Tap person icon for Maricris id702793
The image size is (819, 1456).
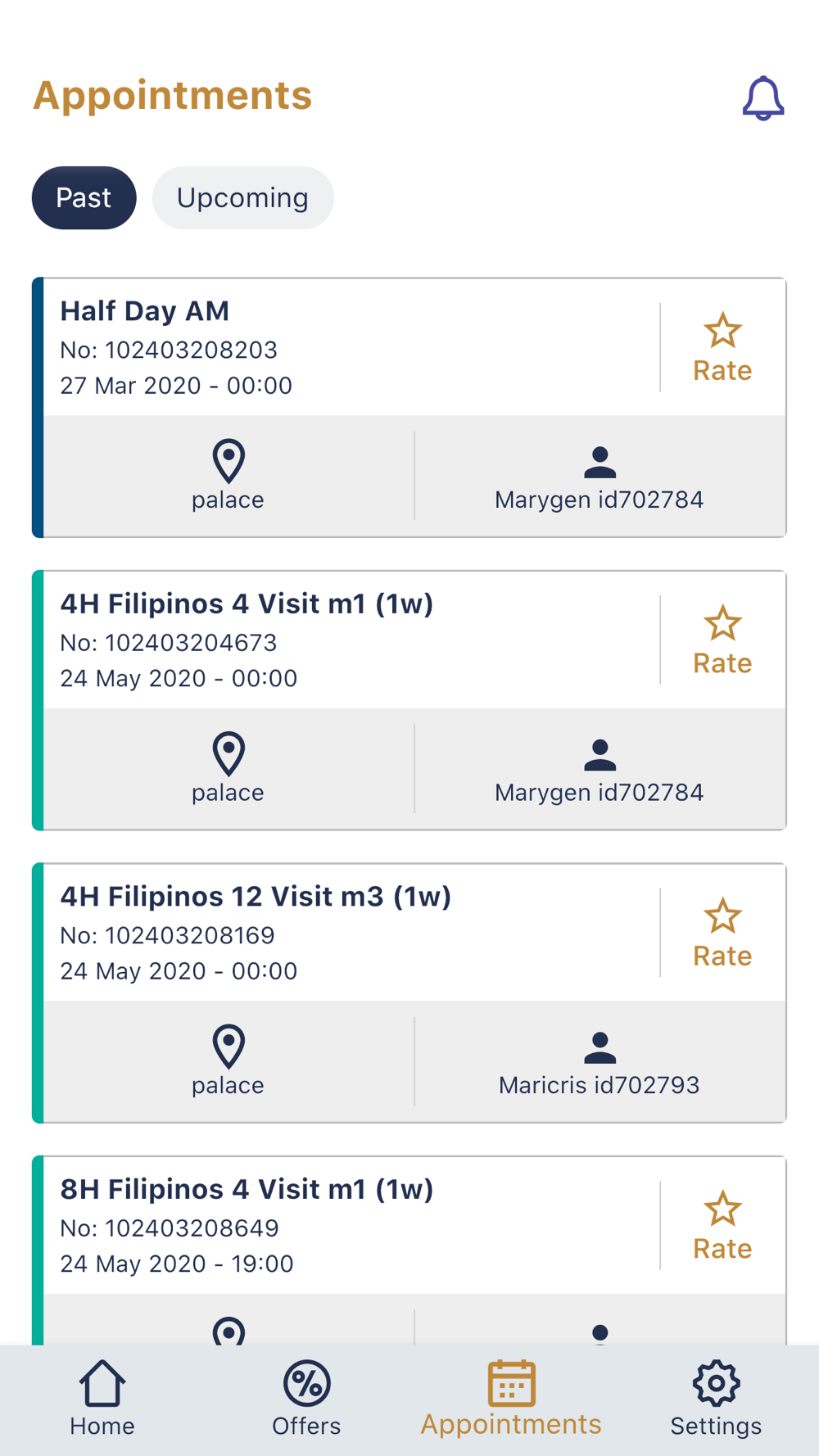point(600,1047)
